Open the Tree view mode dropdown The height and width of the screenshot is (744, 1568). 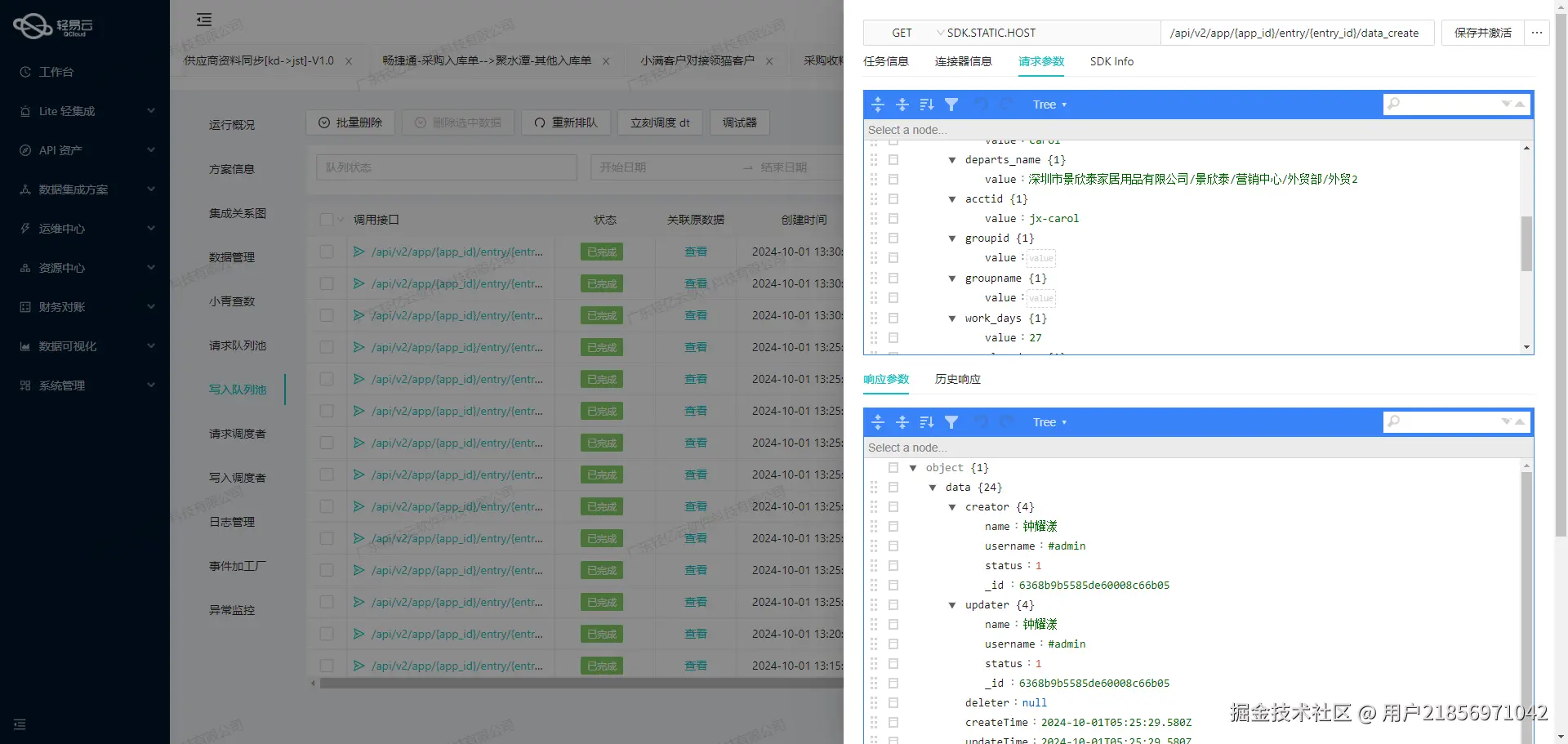(x=1049, y=104)
